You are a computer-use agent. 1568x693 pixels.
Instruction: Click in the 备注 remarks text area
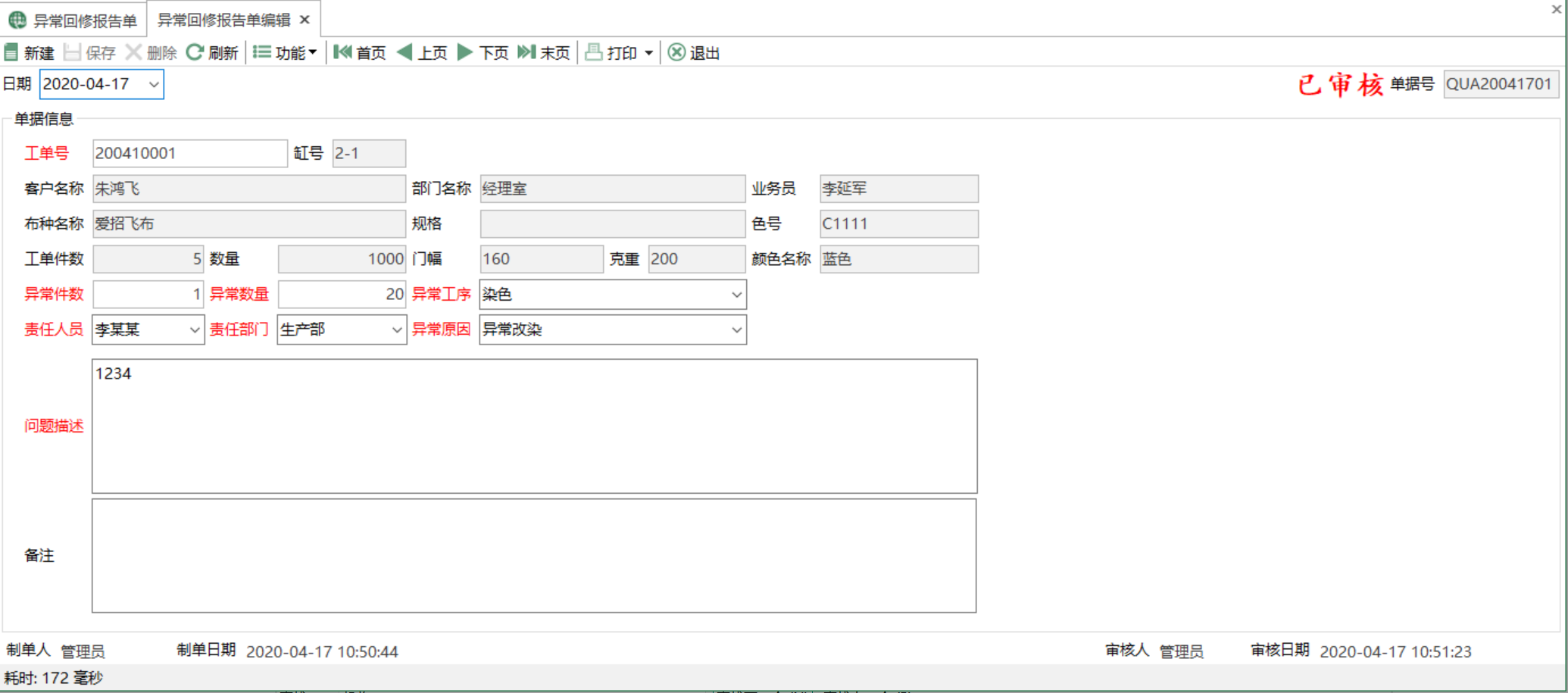point(534,556)
